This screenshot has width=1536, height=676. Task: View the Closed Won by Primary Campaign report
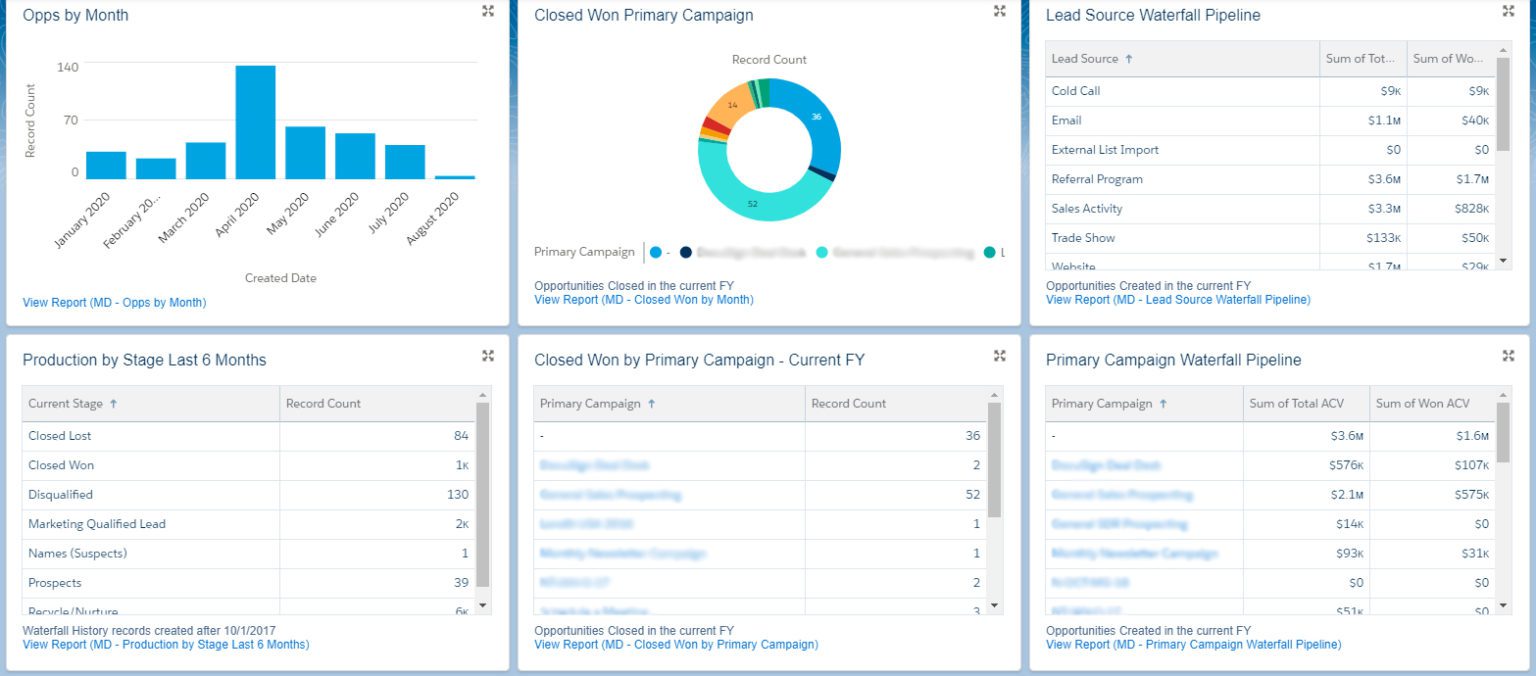(x=676, y=644)
